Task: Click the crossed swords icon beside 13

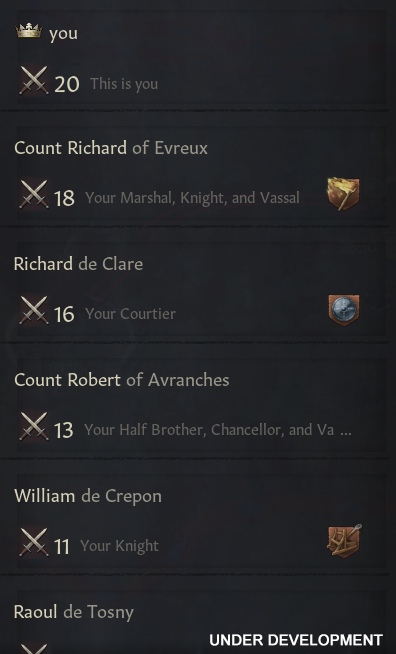Action: tap(34, 426)
